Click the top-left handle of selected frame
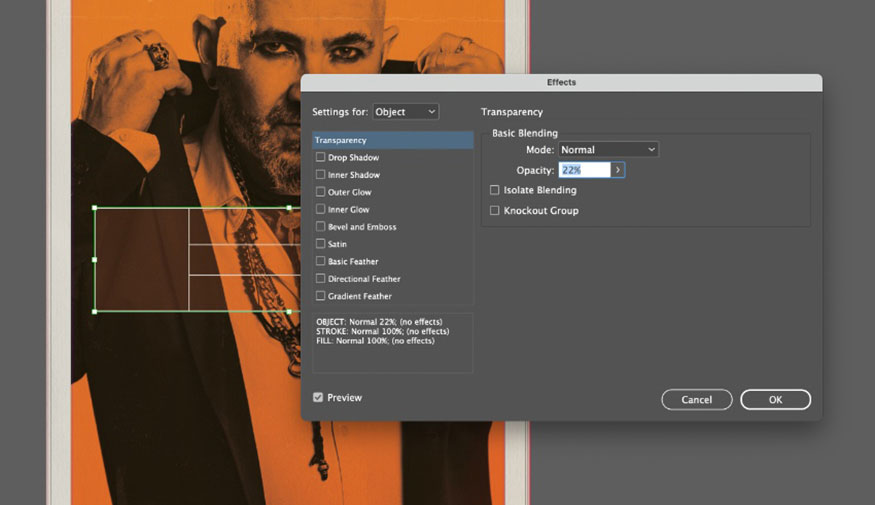 [94, 208]
